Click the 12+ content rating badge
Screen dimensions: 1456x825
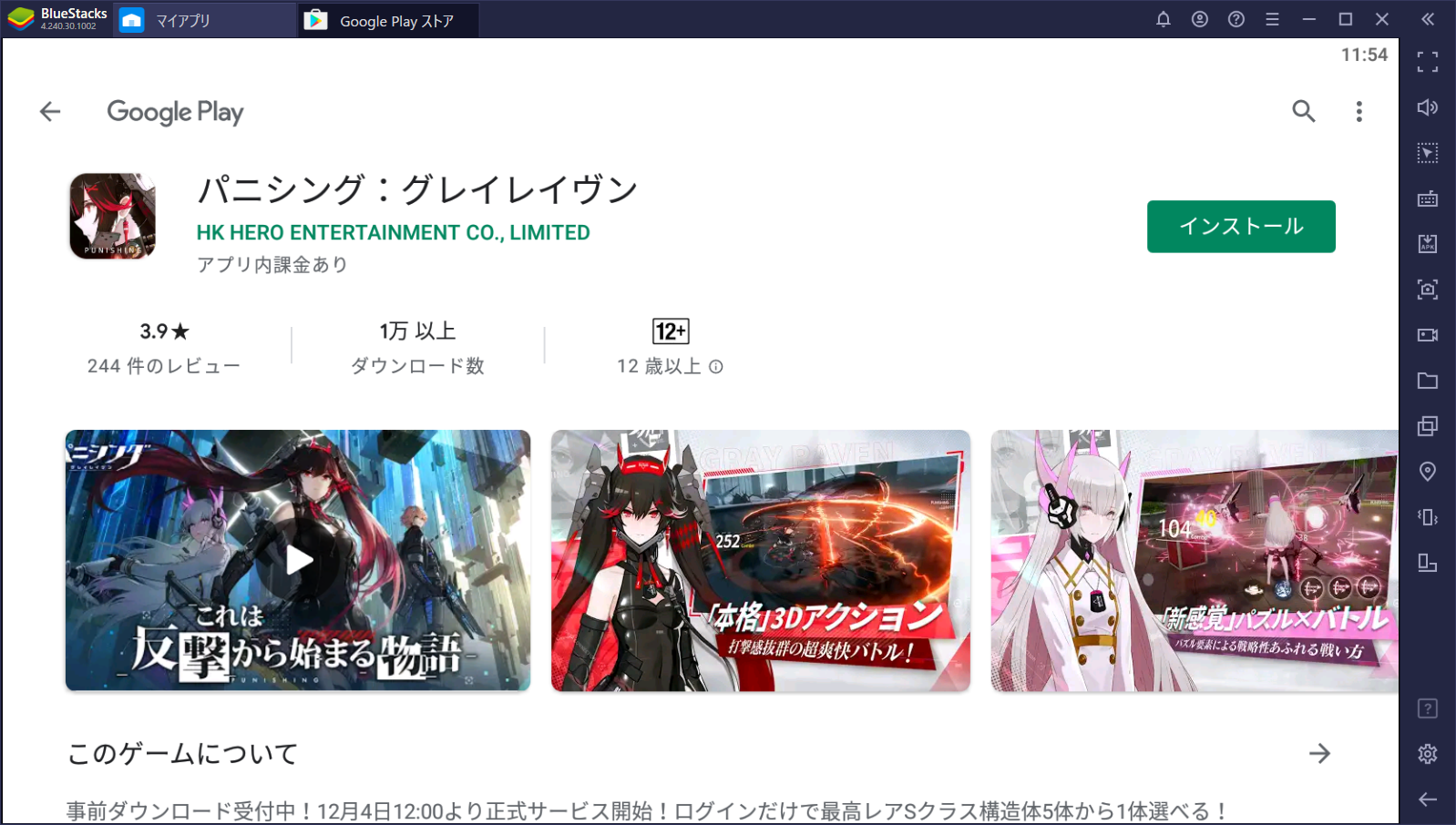671,331
